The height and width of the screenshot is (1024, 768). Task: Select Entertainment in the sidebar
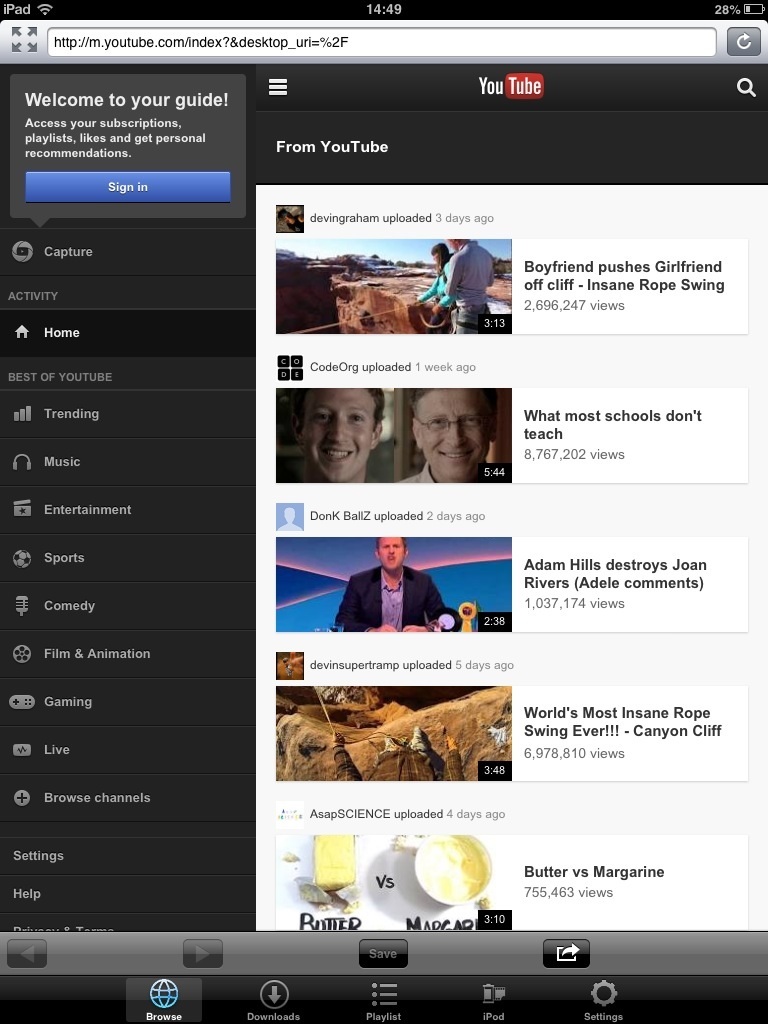[x=128, y=510]
